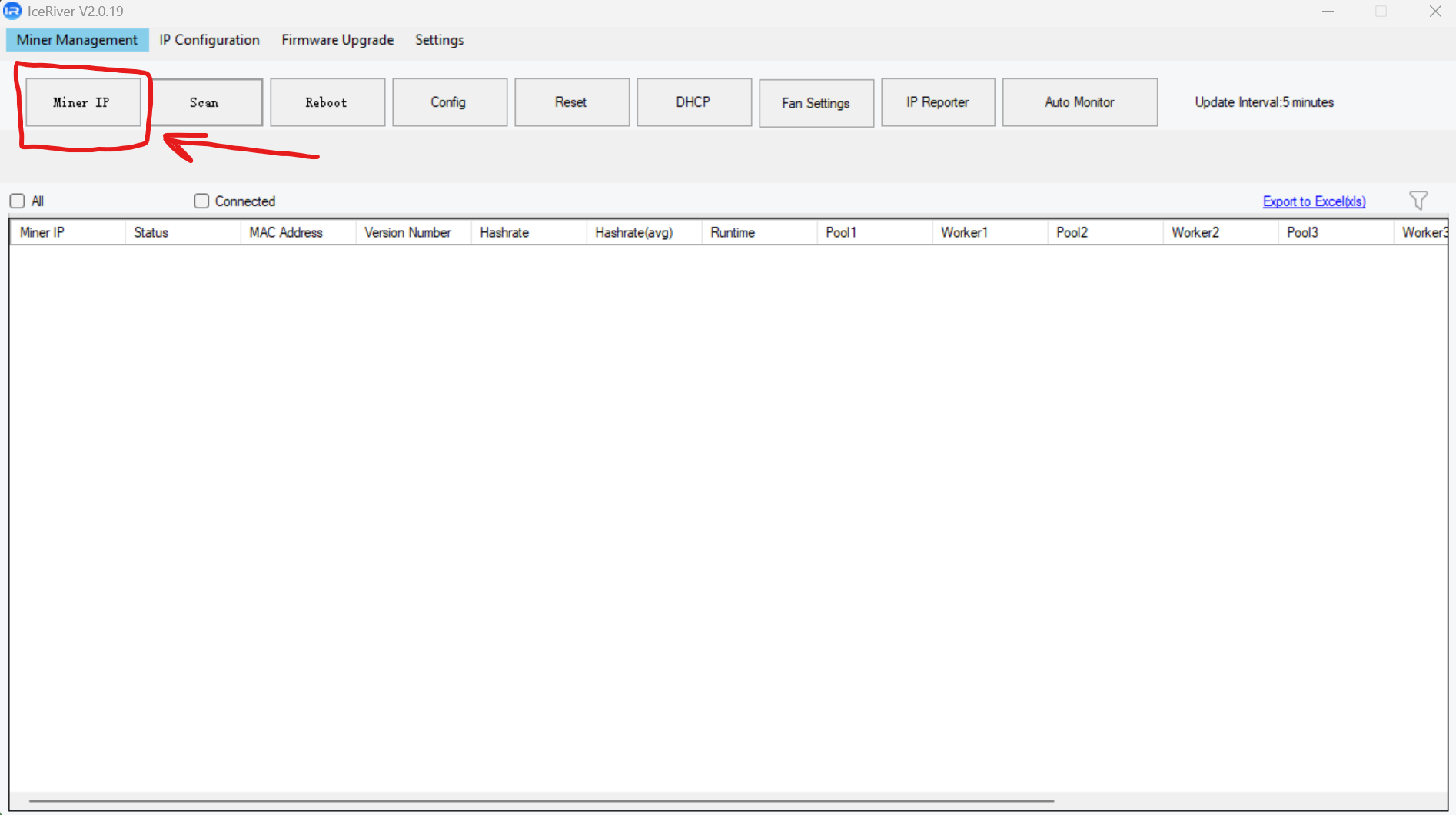
Task: Click the Miner IP button
Action: pos(82,102)
